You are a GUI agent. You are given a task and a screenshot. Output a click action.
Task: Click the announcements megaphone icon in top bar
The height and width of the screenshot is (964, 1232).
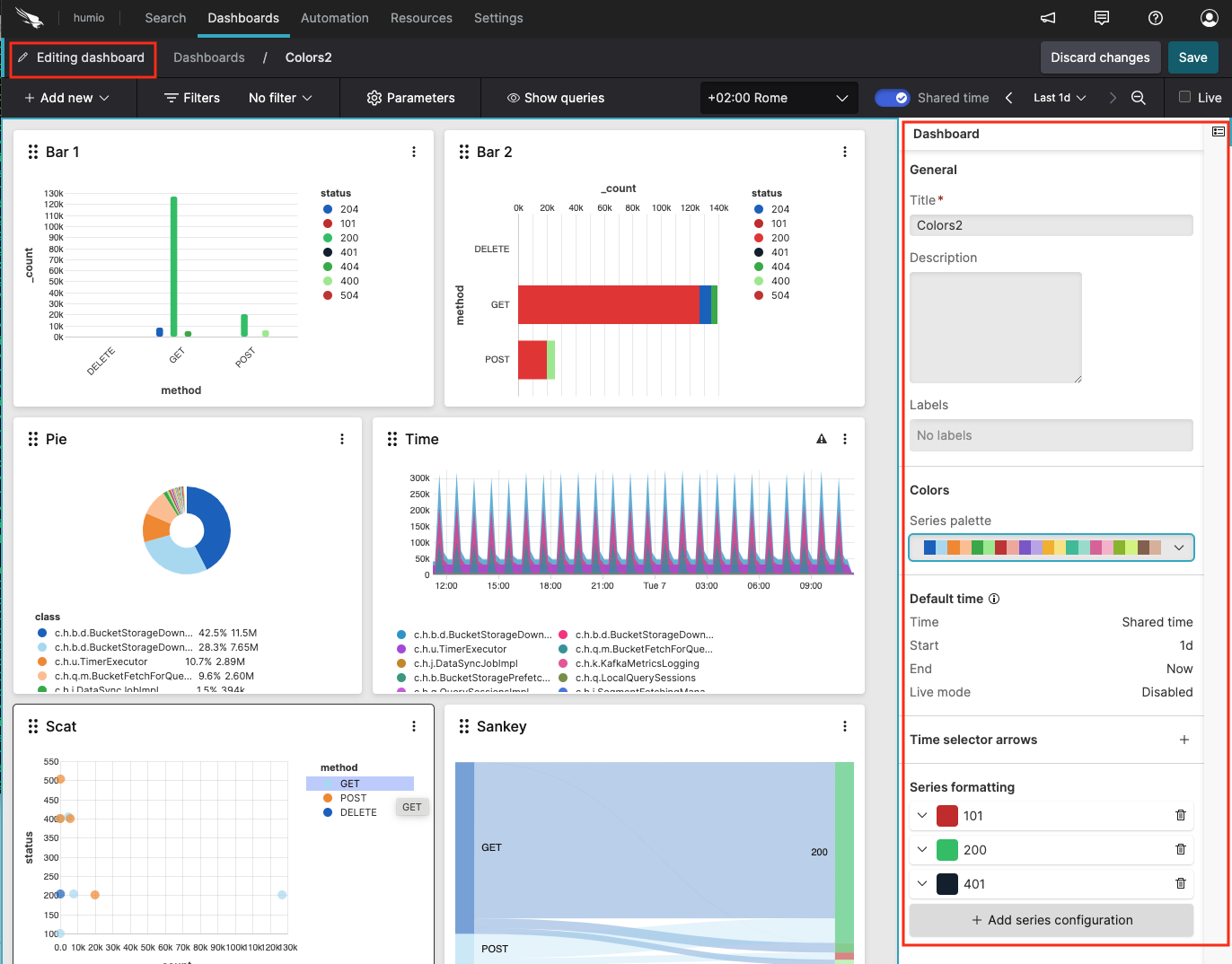coord(1047,18)
